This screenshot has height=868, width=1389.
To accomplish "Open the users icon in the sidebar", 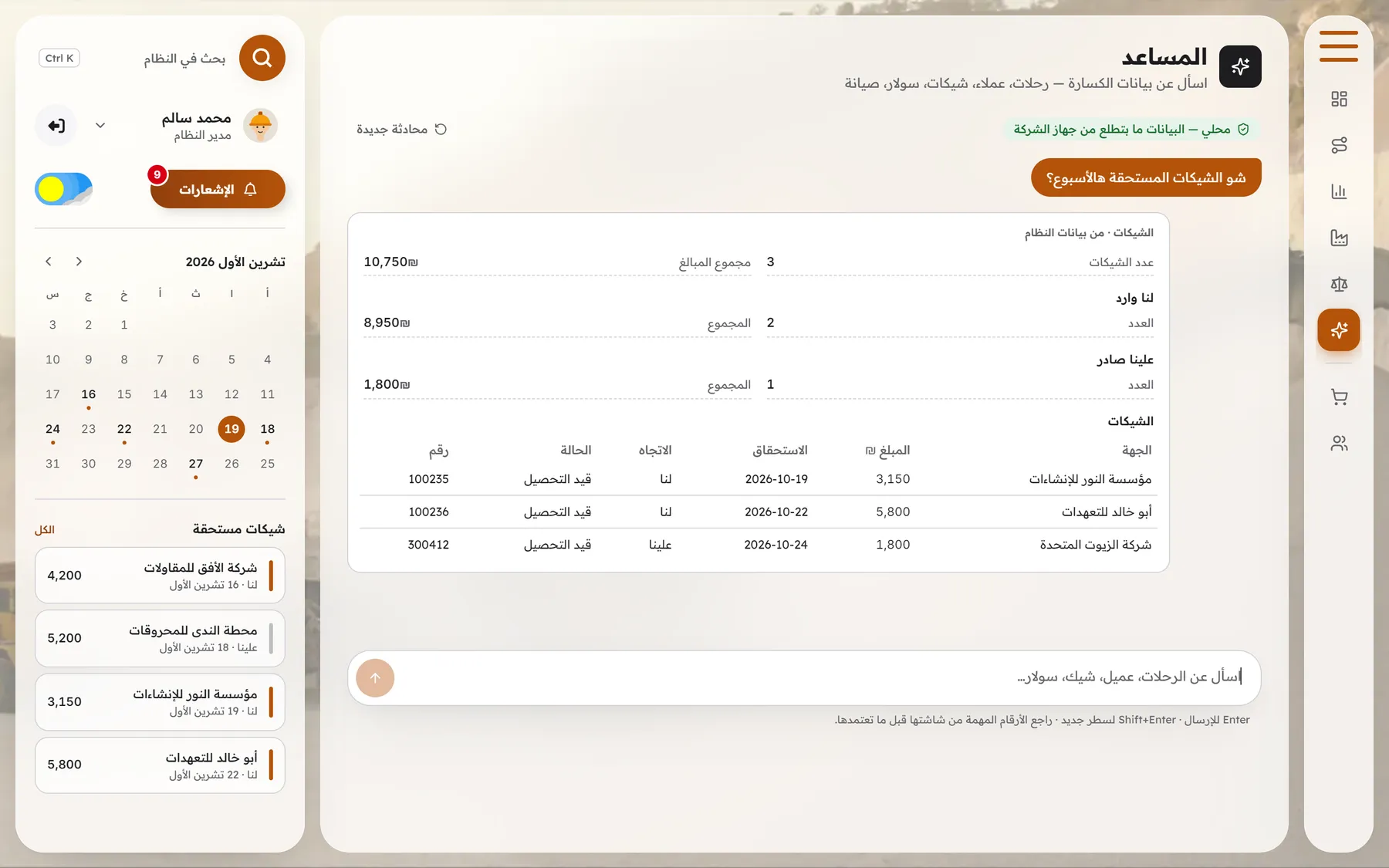I will tap(1339, 444).
